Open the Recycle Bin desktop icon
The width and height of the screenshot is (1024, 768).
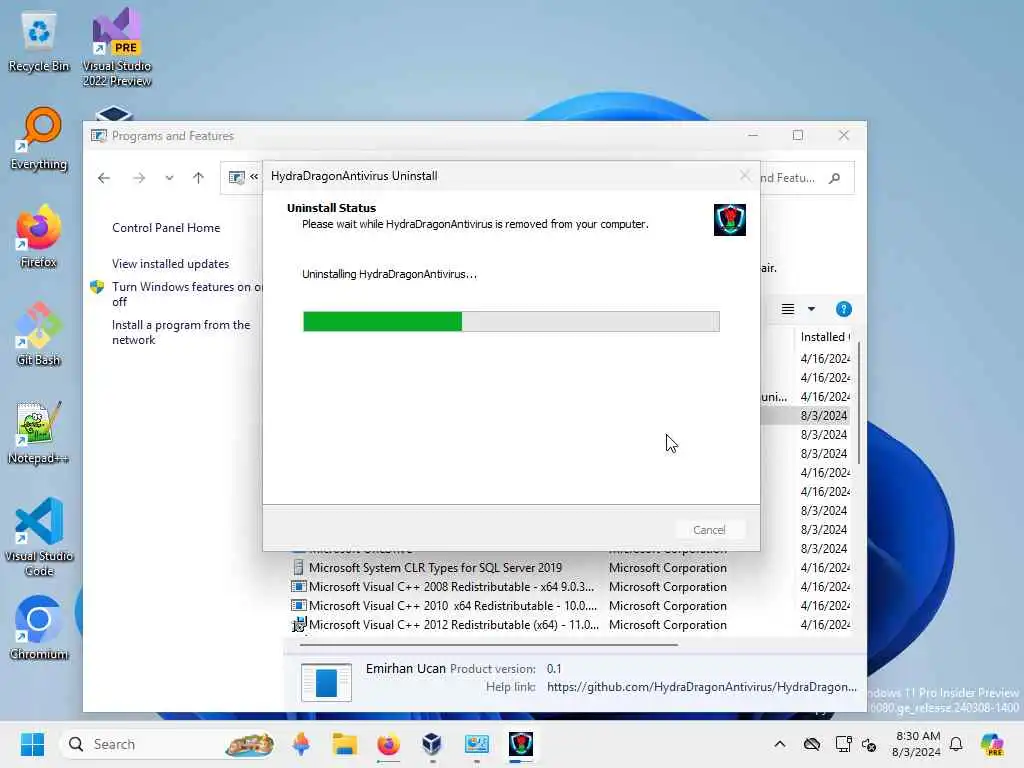39,42
